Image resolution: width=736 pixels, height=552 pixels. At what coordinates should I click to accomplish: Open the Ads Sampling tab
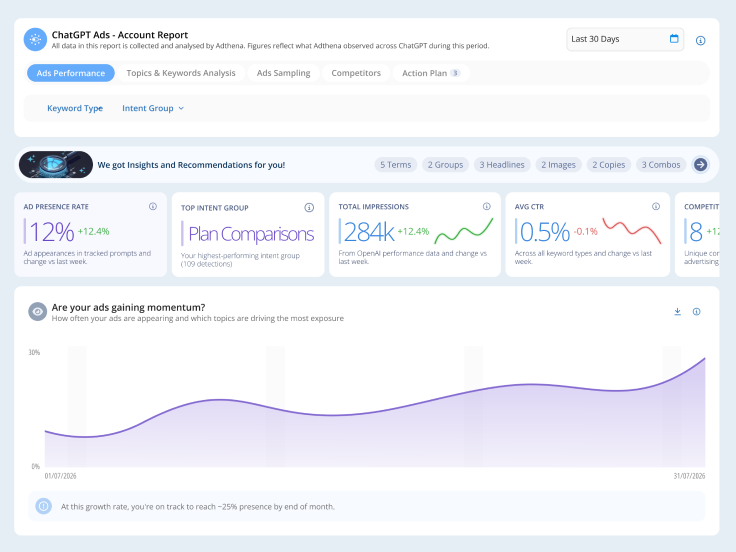click(284, 73)
